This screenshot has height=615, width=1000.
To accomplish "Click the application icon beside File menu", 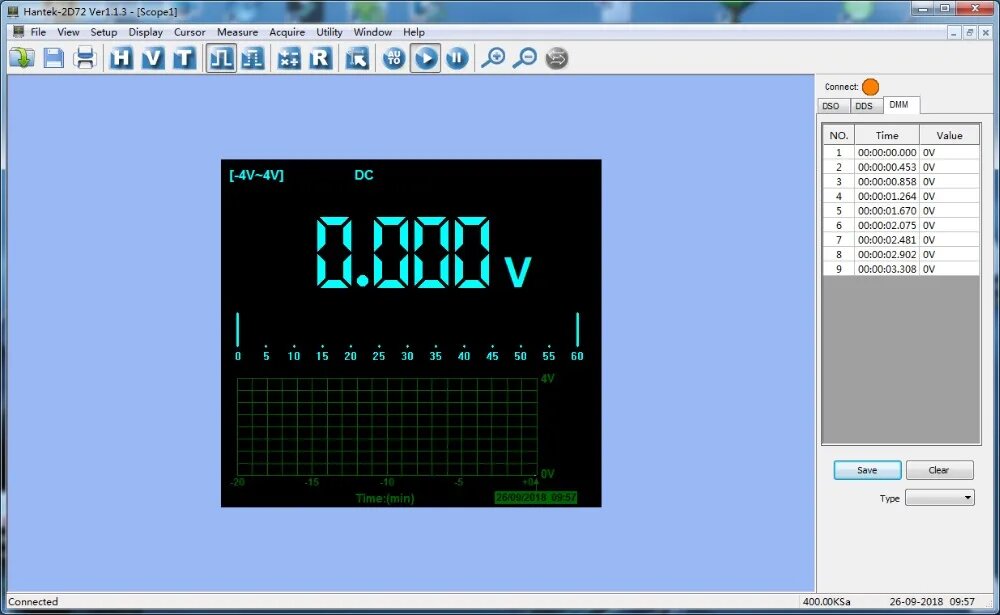I will [18, 31].
